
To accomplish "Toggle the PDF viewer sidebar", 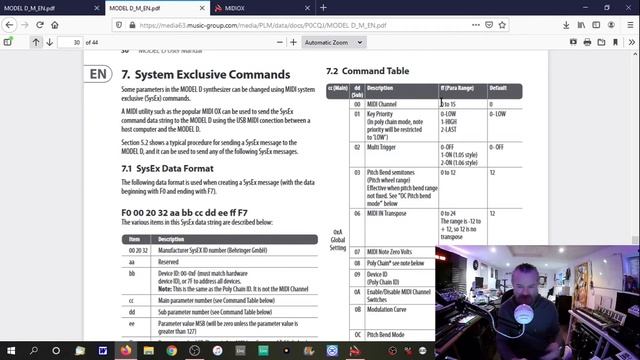I will coord(8,42).
